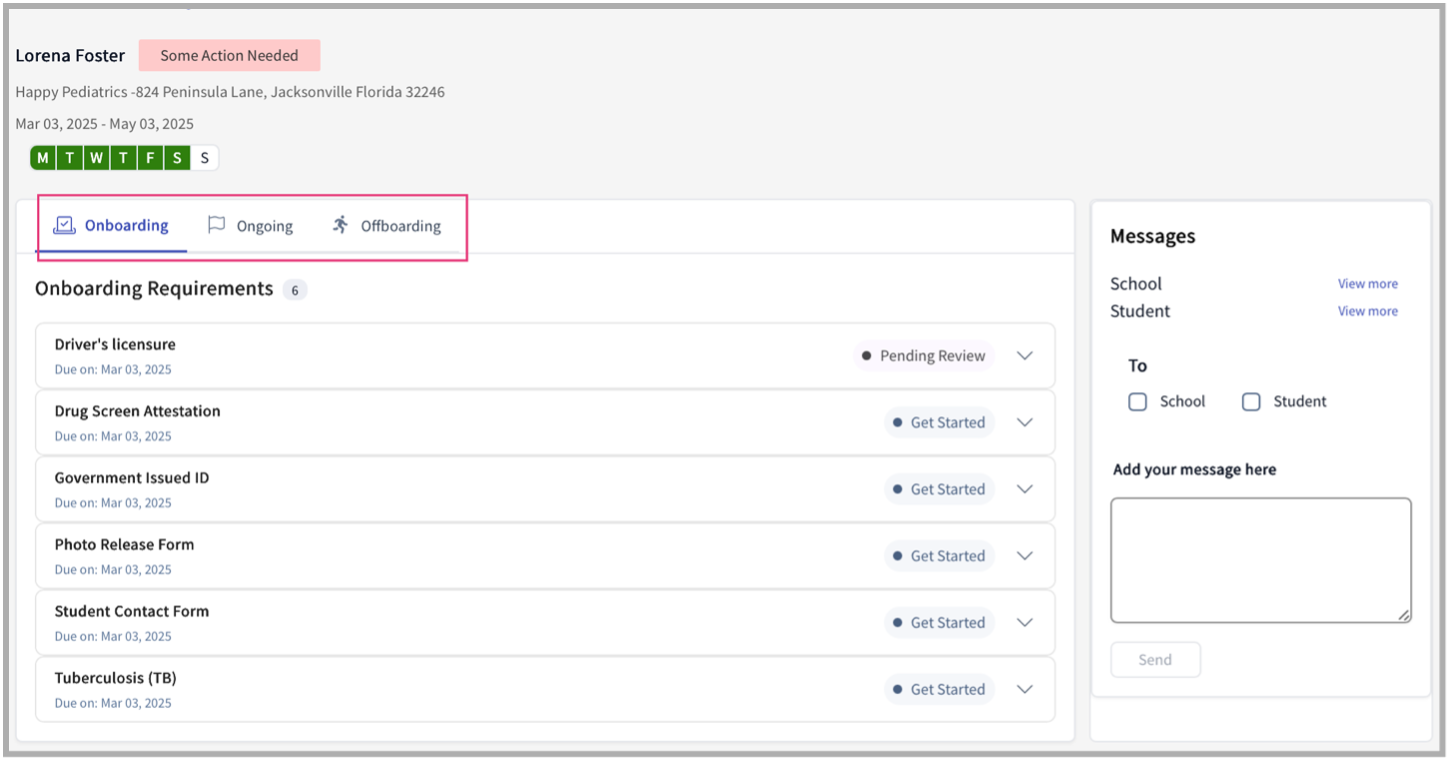Click View more next to School messages
Image resolution: width=1451 pixels, height=760 pixels.
click(1367, 283)
